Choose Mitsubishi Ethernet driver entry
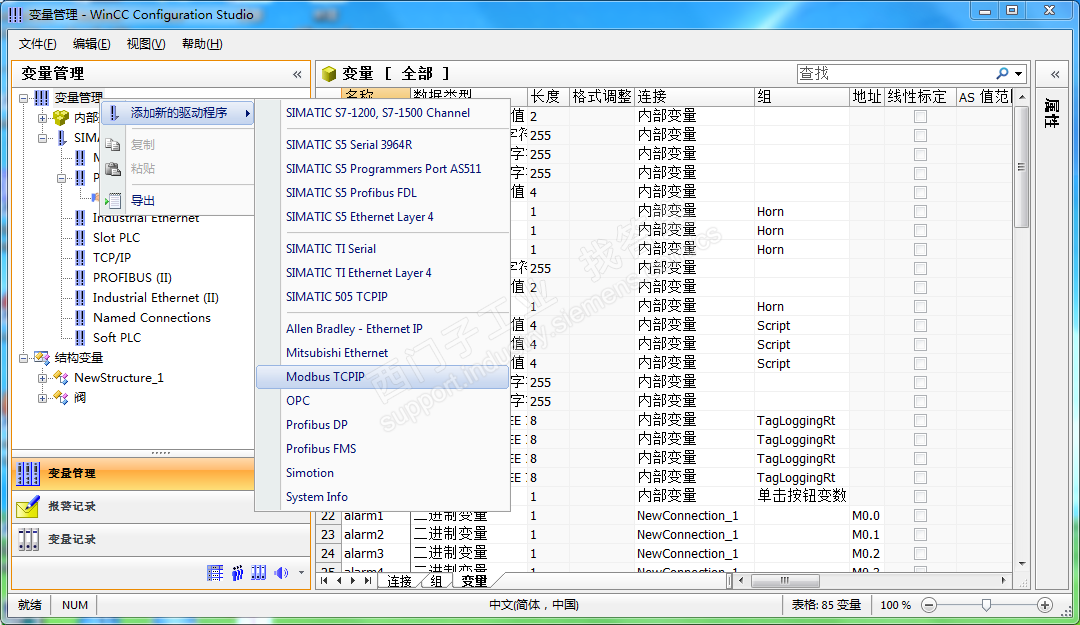Viewport: 1080px width, 625px height. pos(382,353)
